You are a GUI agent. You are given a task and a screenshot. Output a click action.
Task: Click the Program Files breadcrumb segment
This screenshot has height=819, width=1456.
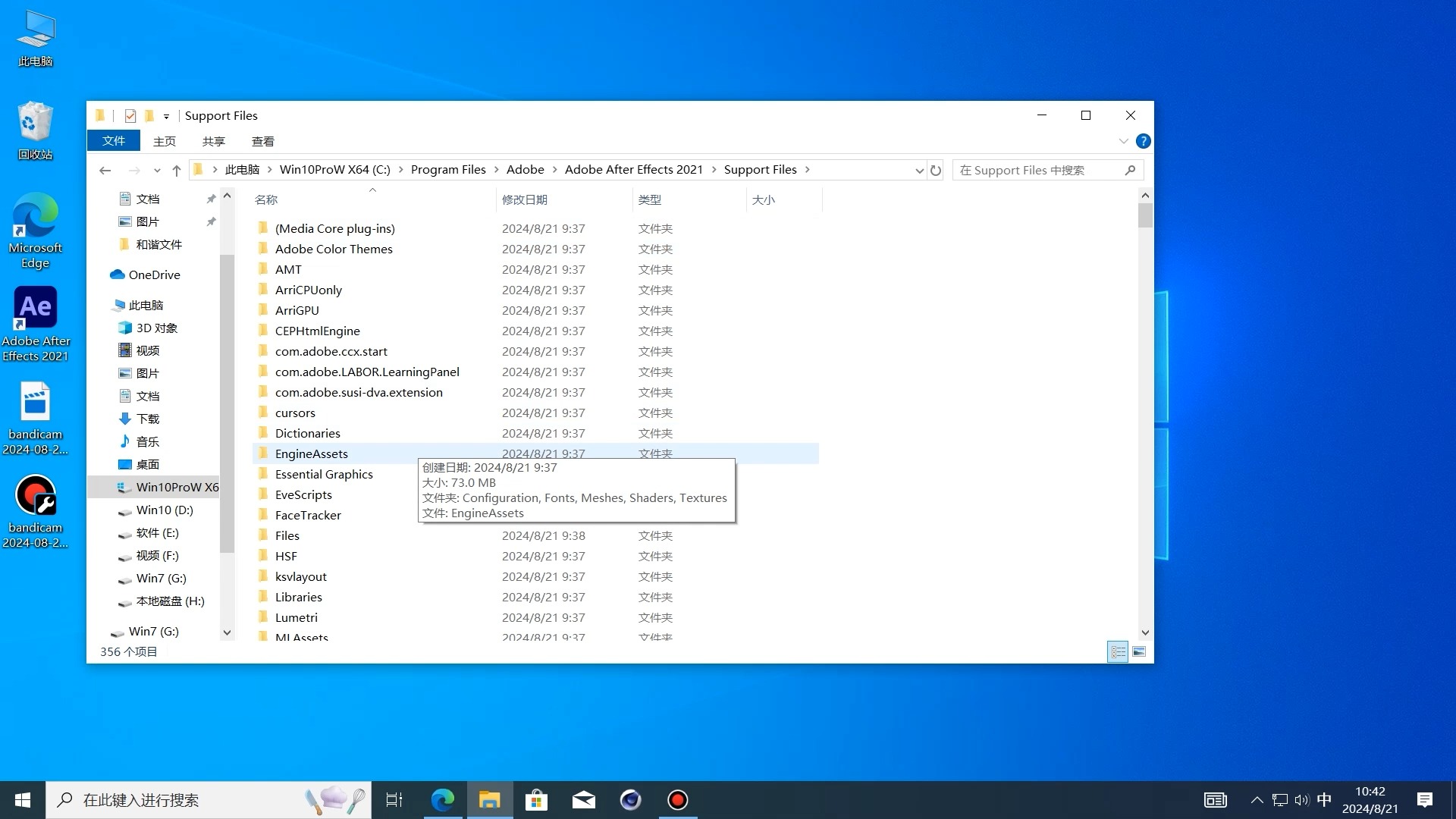click(x=448, y=170)
